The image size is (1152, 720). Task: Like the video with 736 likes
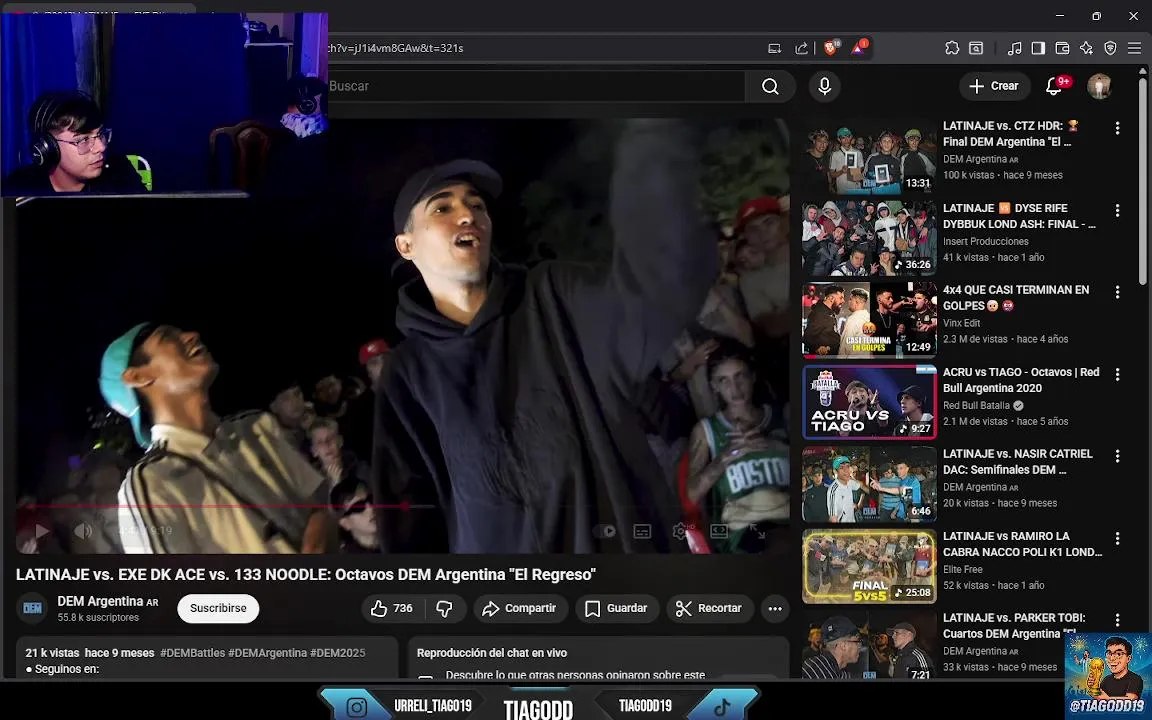(x=392, y=608)
